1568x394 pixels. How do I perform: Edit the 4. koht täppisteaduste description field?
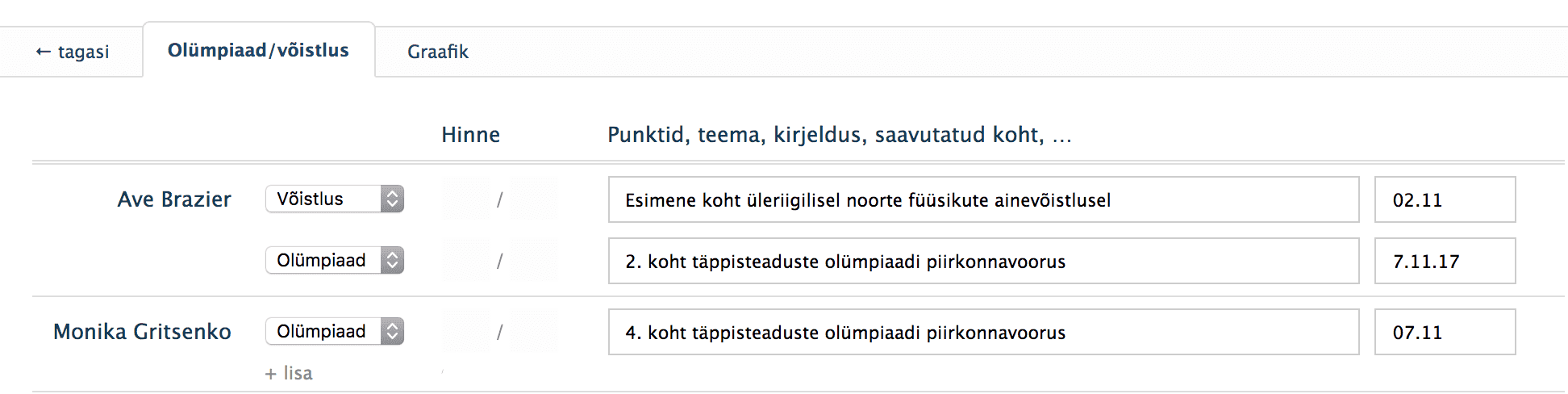983,332
